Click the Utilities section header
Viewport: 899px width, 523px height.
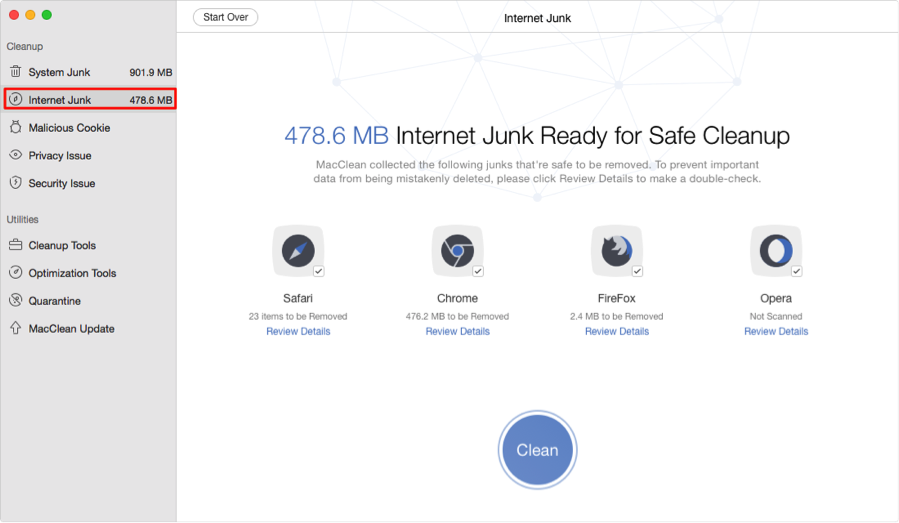click(22, 219)
